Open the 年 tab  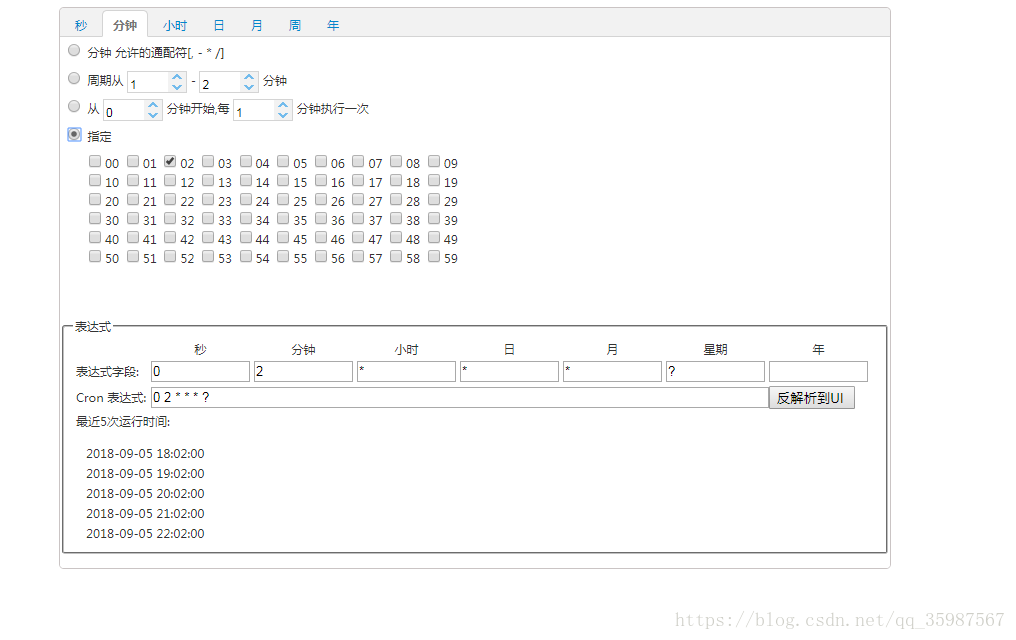[333, 25]
